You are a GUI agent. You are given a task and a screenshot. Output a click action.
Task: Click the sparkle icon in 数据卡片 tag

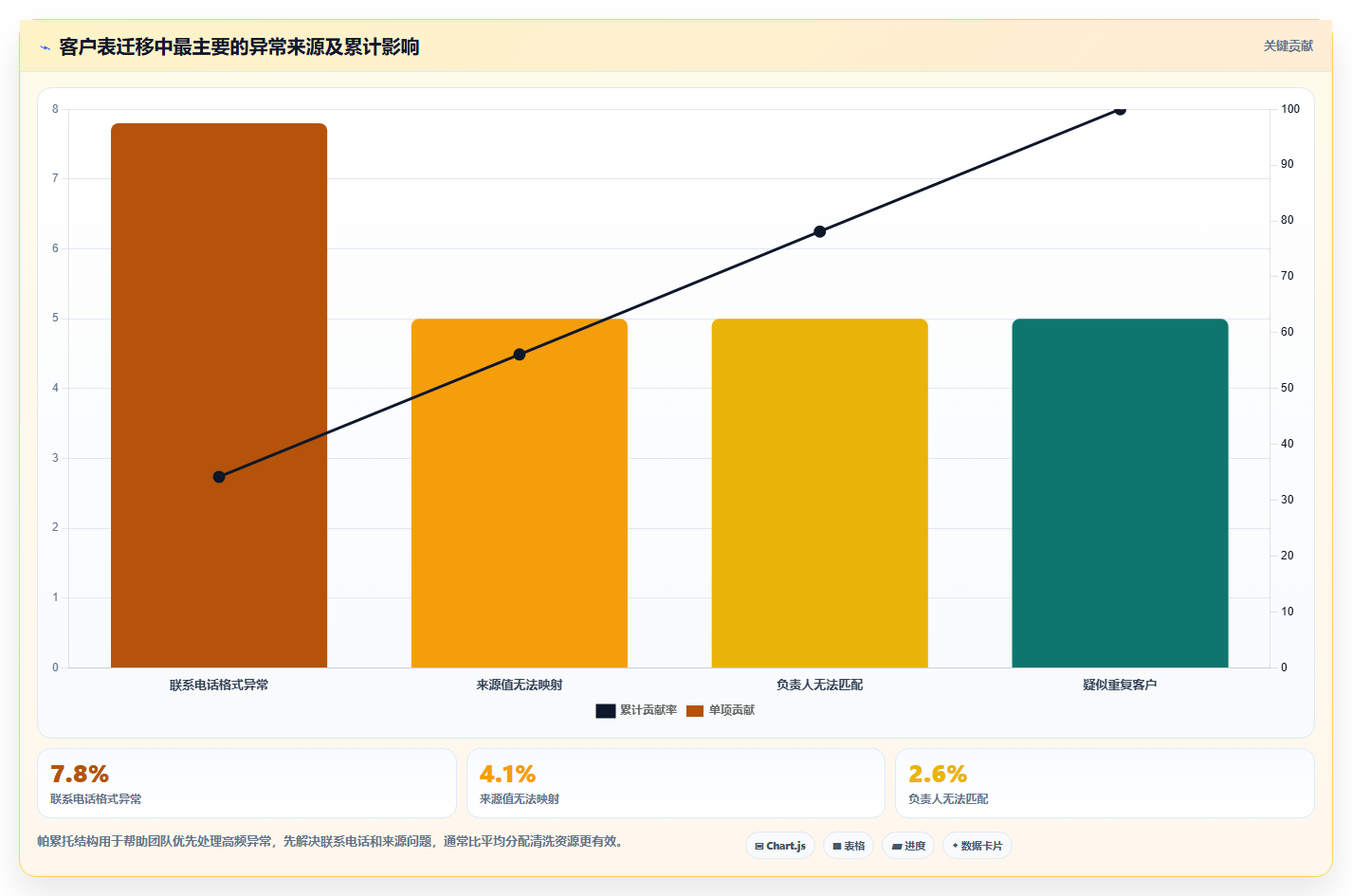pyautogui.click(x=955, y=846)
